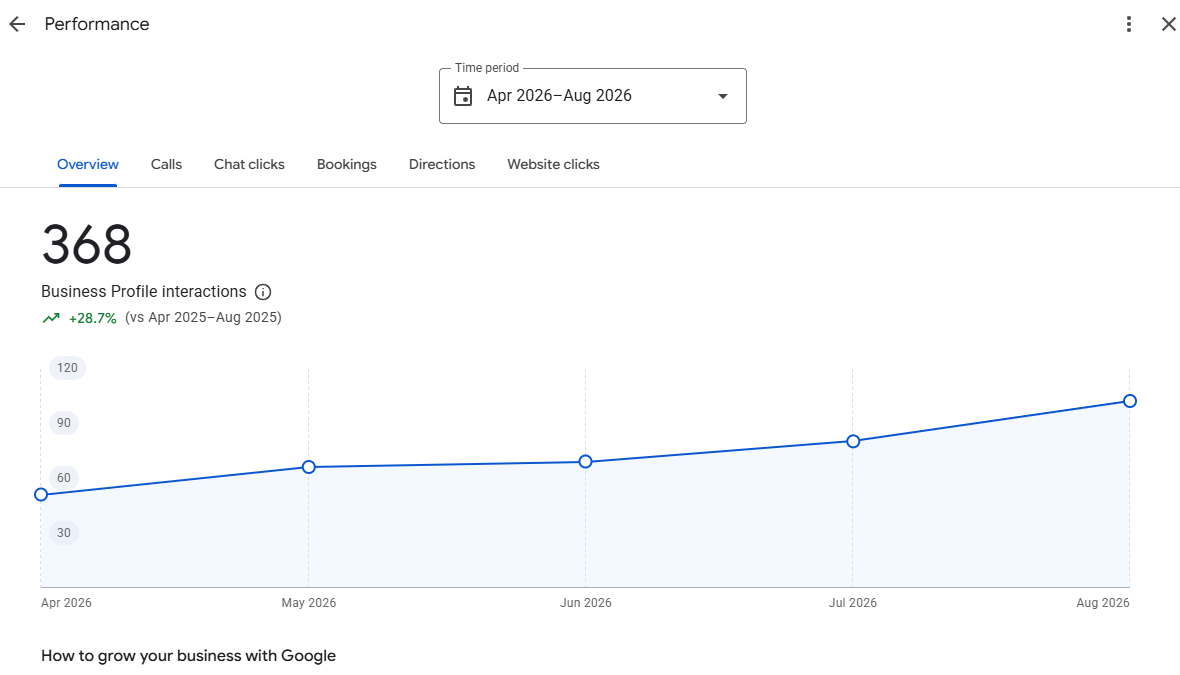
Task: Click the 'Aug 2026' x-axis label
Action: coord(1103,603)
